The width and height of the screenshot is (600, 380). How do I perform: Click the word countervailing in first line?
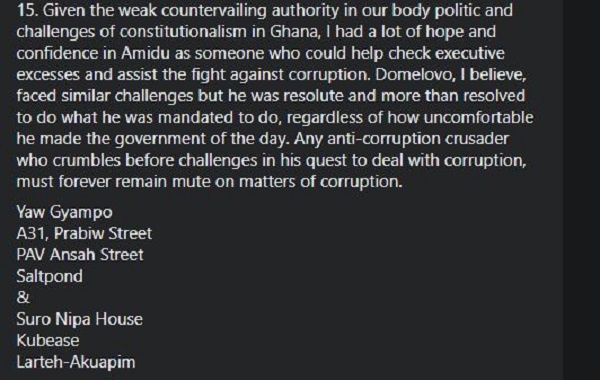click(x=213, y=10)
